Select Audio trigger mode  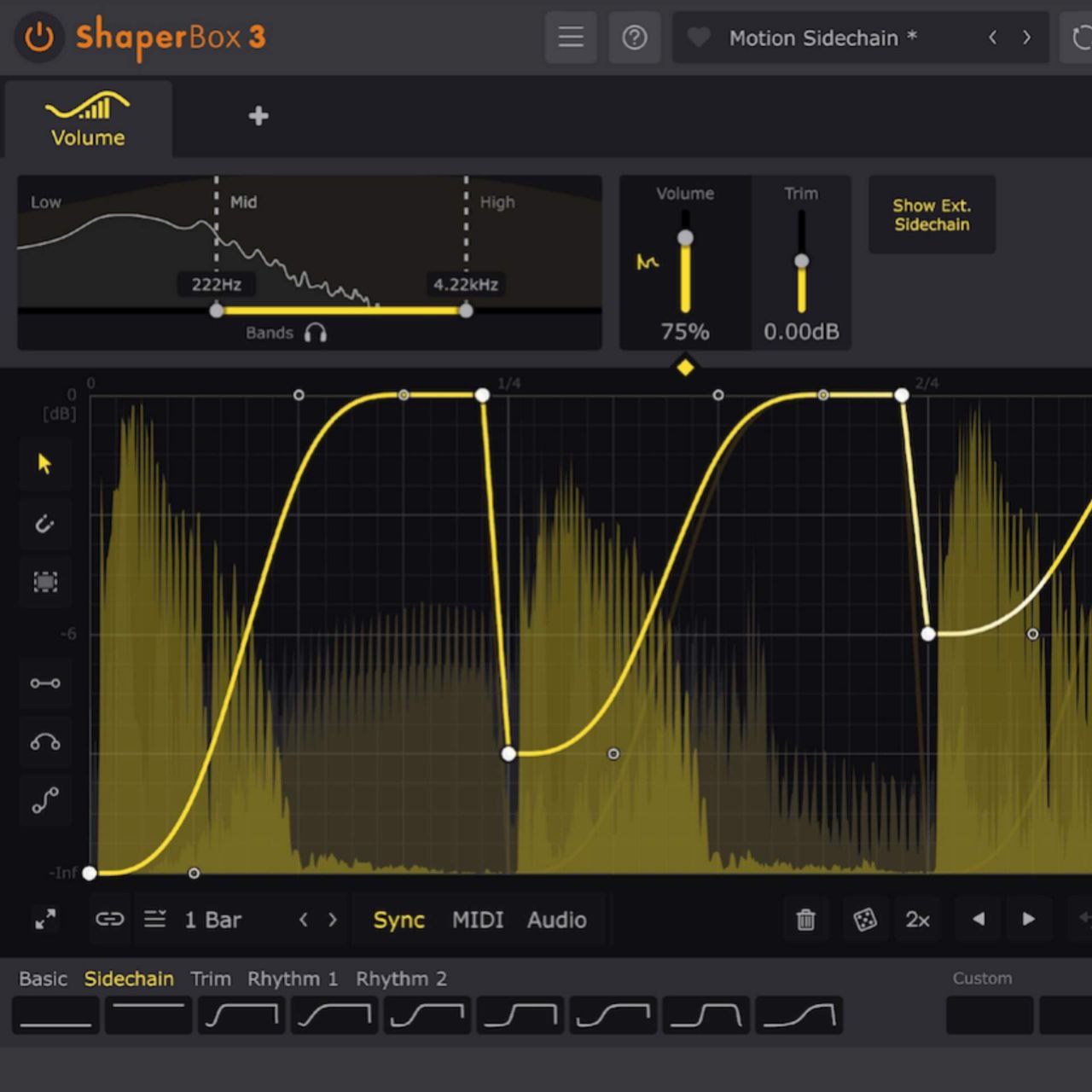557,920
